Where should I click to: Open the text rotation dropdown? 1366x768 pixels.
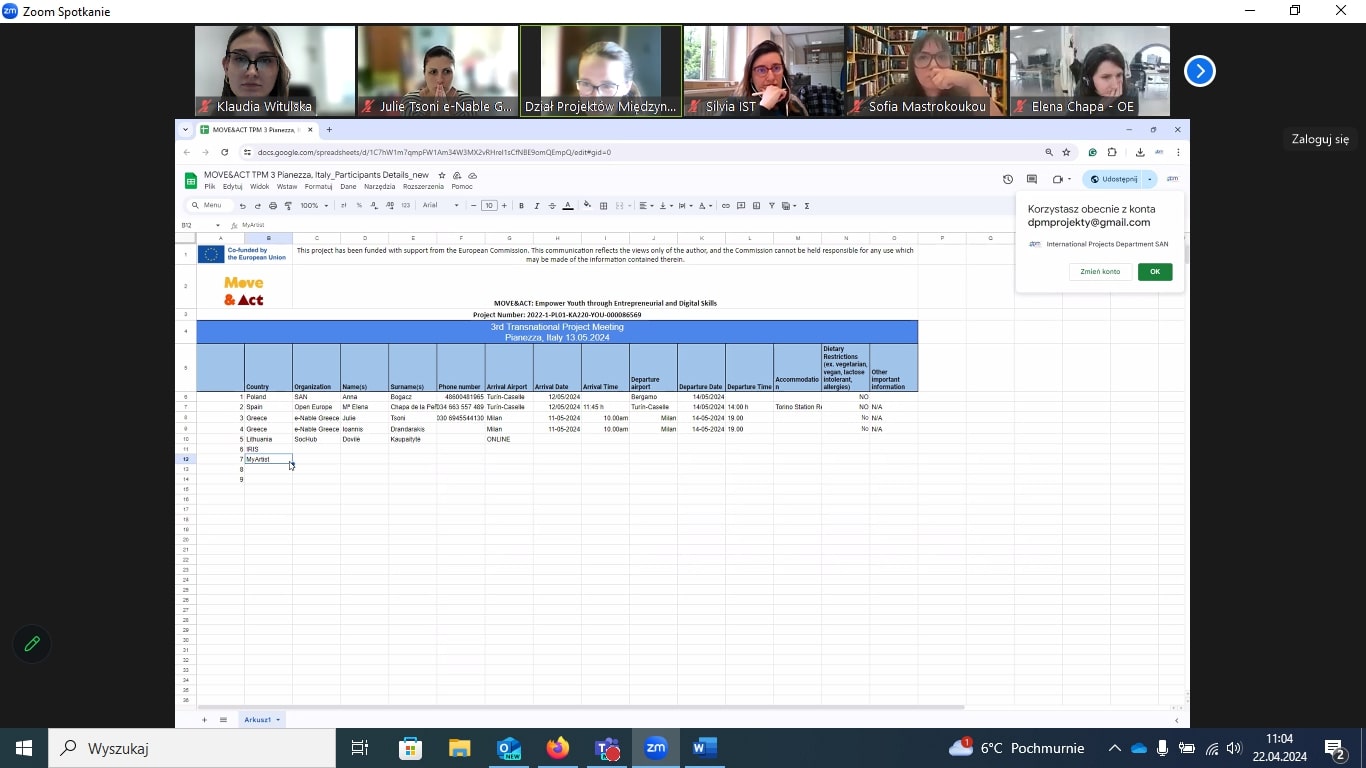point(705,206)
